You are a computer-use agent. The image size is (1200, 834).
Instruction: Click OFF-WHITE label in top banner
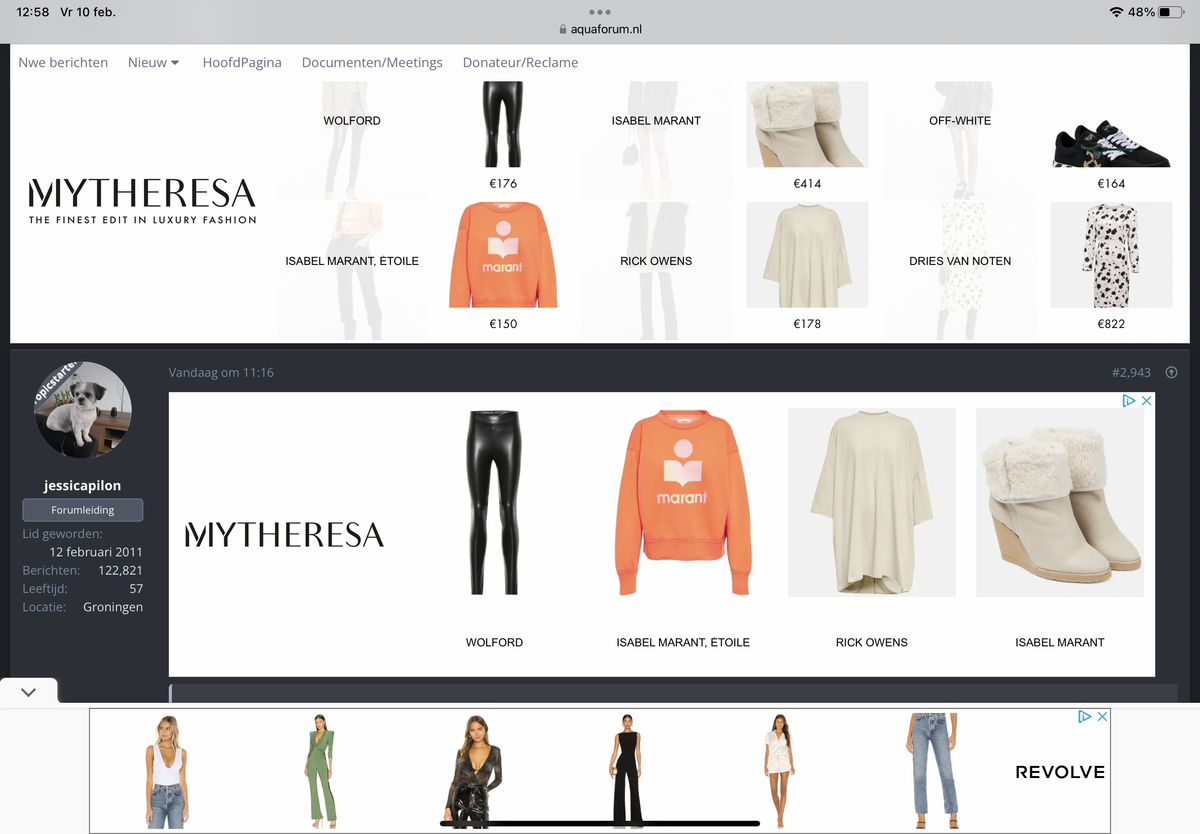pos(960,120)
